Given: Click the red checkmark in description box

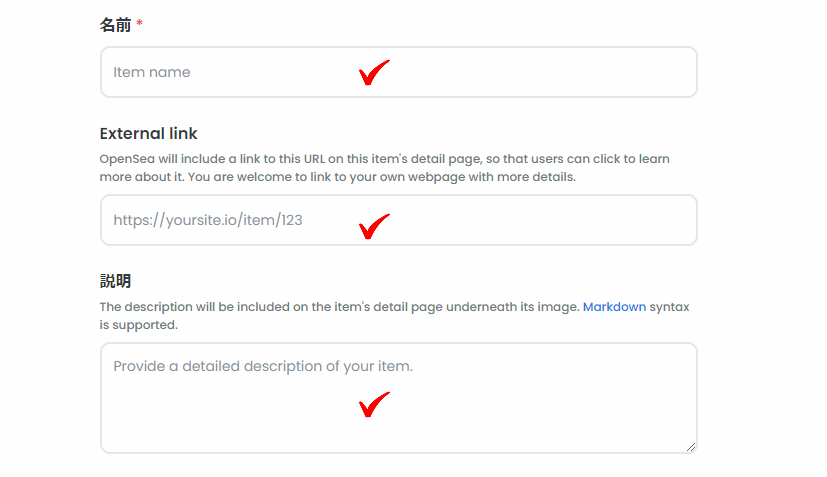Looking at the screenshot, I should [x=374, y=404].
